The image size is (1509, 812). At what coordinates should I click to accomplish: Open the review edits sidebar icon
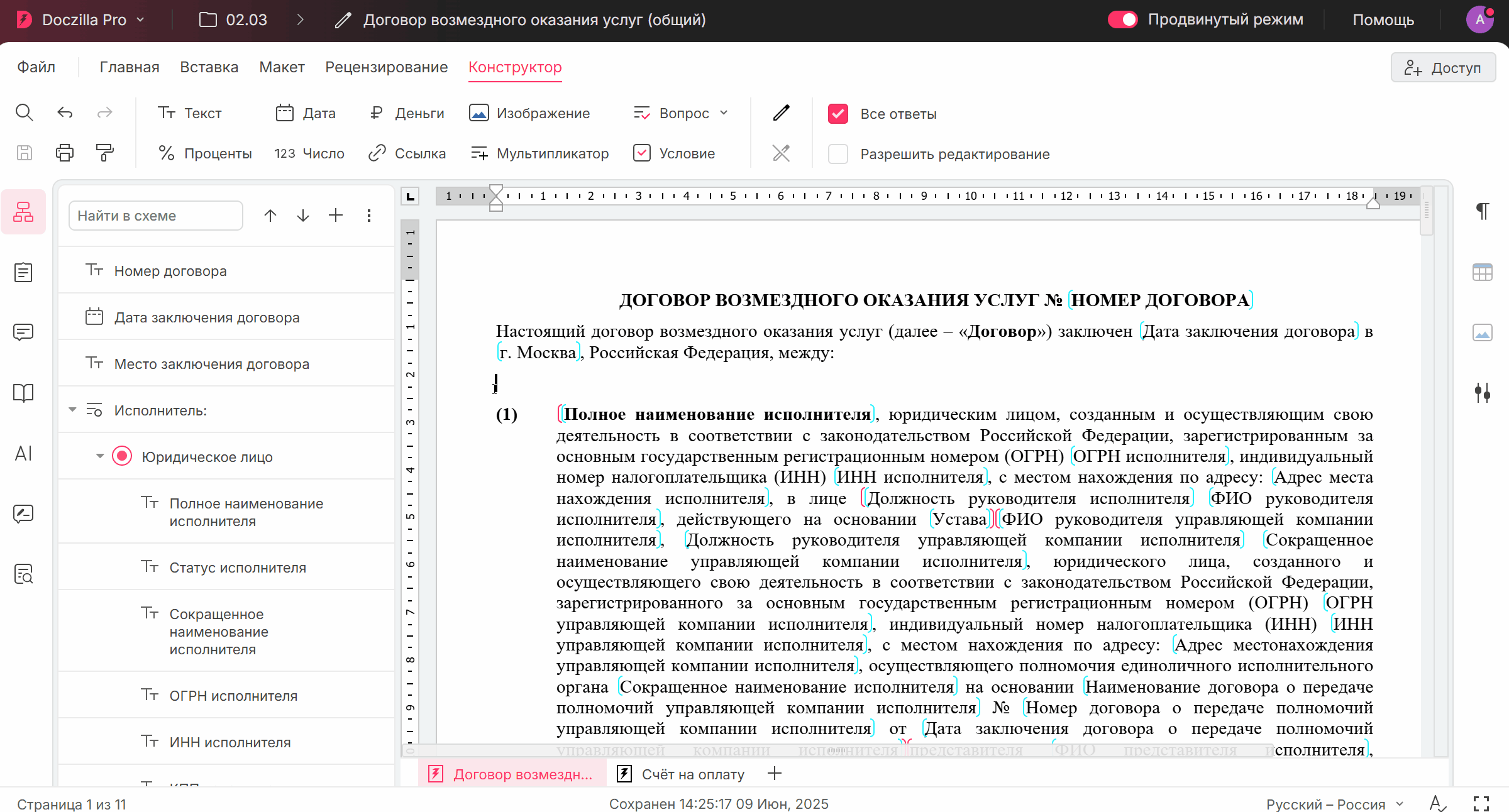coord(23,513)
